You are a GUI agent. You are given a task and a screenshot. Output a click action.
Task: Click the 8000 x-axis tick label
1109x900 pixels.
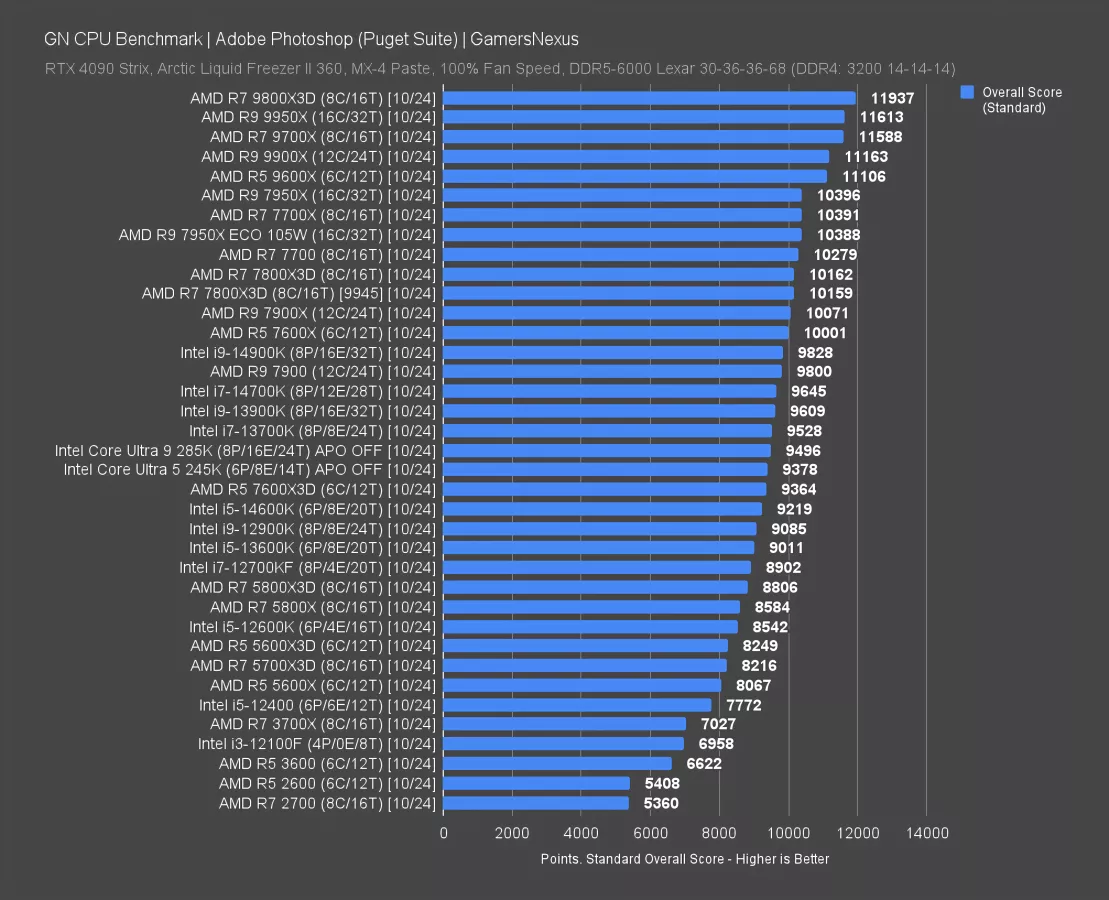[x=719, y=833]
